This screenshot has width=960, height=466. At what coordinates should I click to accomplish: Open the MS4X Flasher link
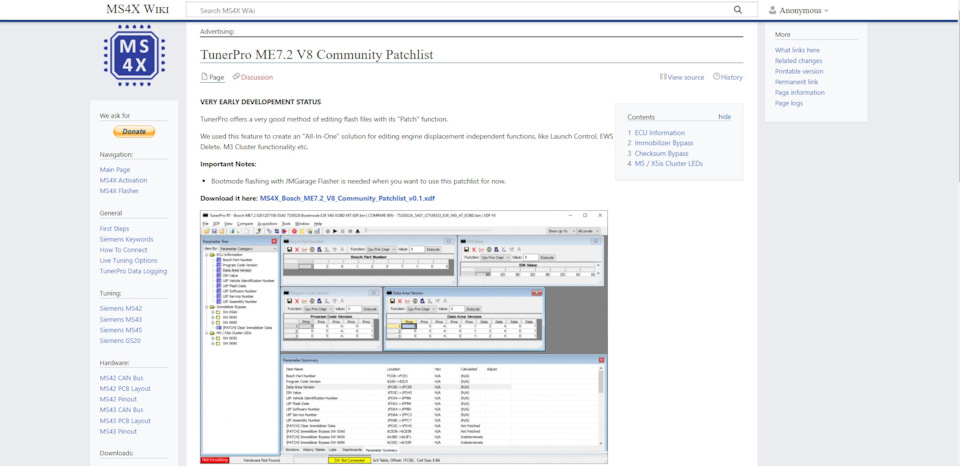(x=119, y=190)
